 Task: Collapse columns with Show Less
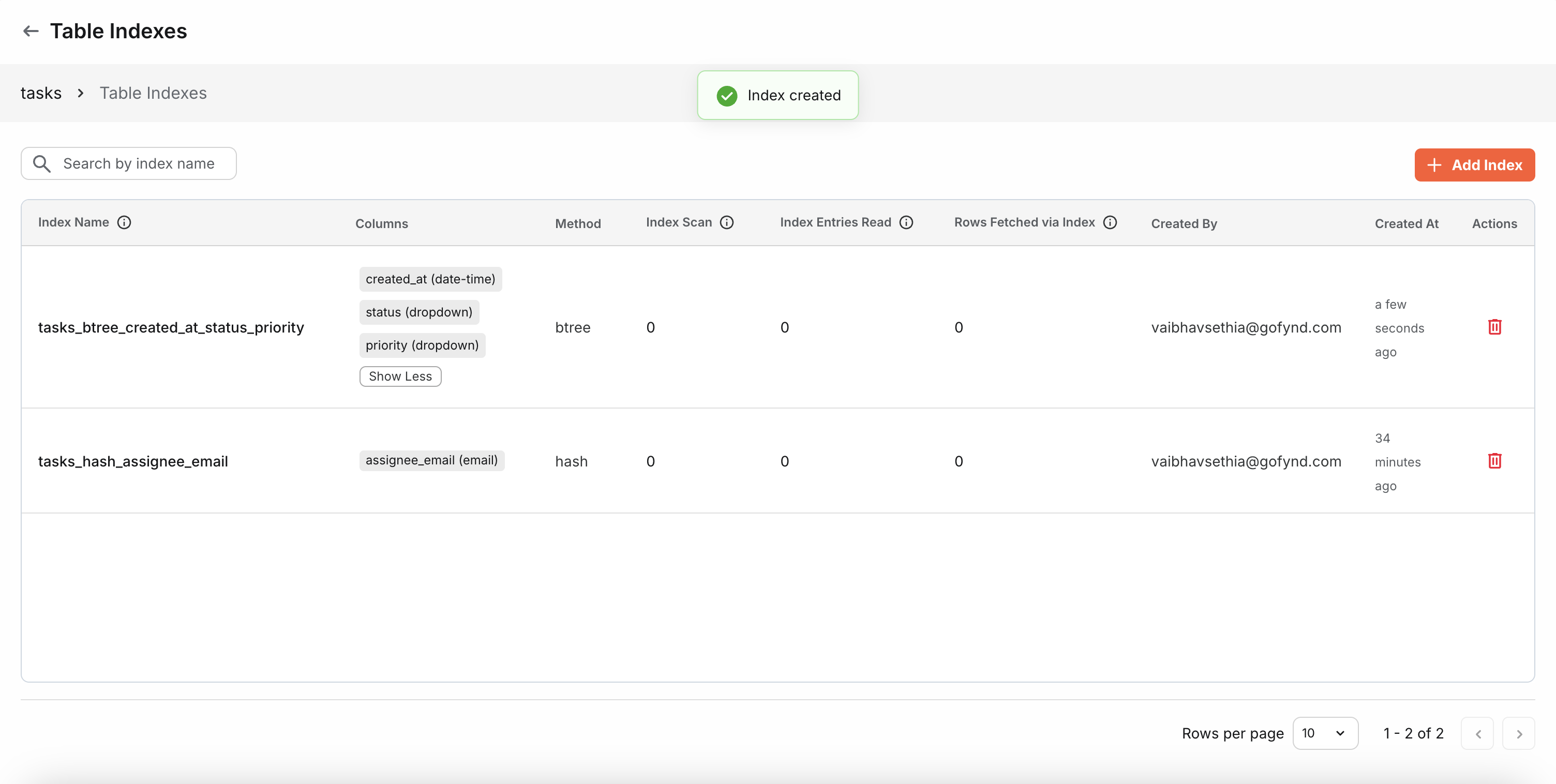(400, 376)
